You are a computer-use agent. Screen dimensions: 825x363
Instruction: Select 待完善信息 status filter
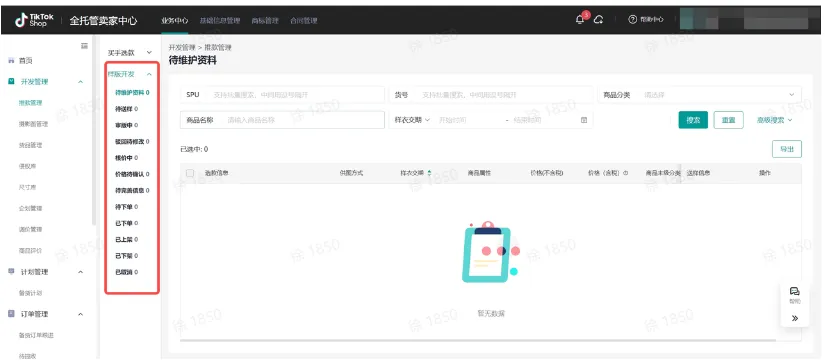point(132,190)
